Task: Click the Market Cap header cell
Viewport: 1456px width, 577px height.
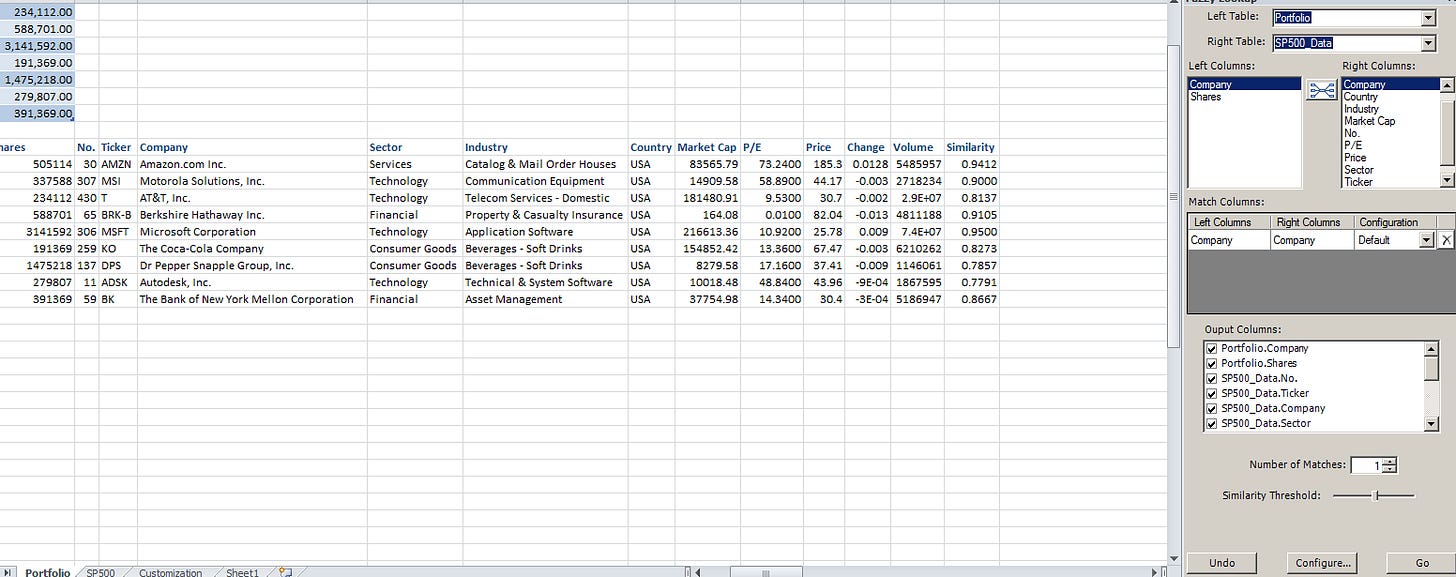Action: click(707, 147)
